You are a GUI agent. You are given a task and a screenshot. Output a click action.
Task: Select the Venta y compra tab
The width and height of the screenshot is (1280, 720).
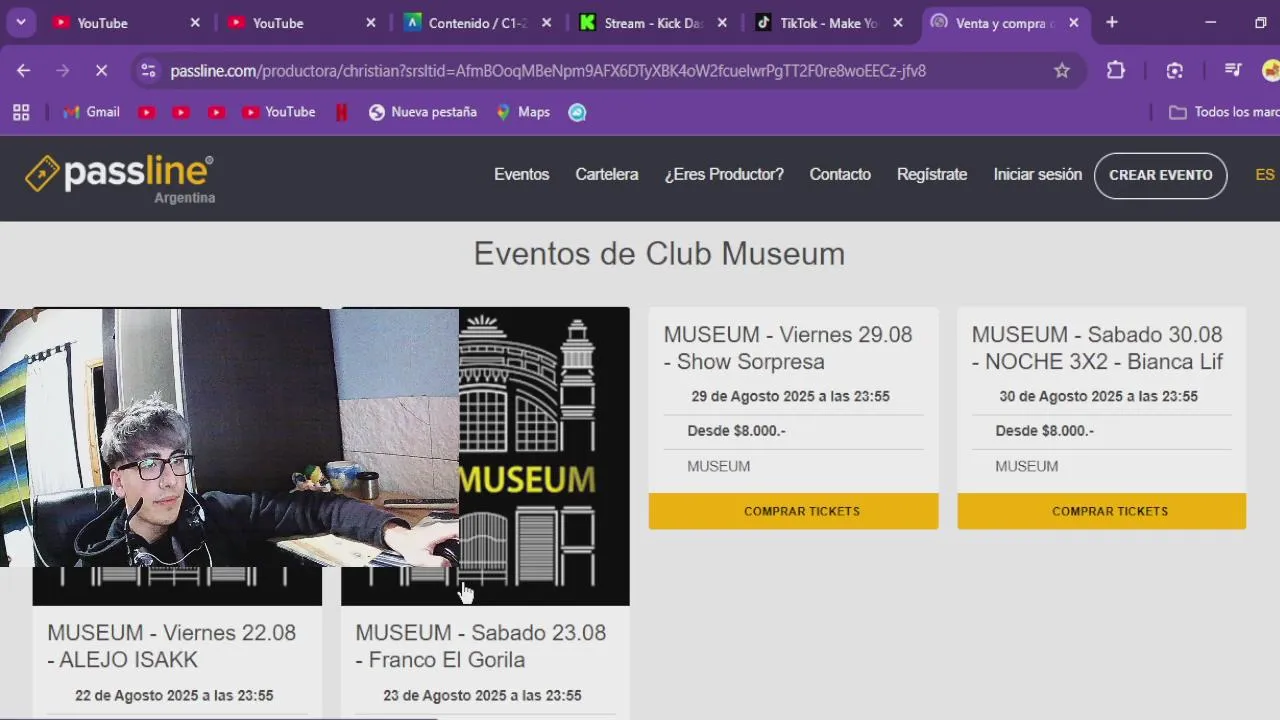click(1007, 23)
